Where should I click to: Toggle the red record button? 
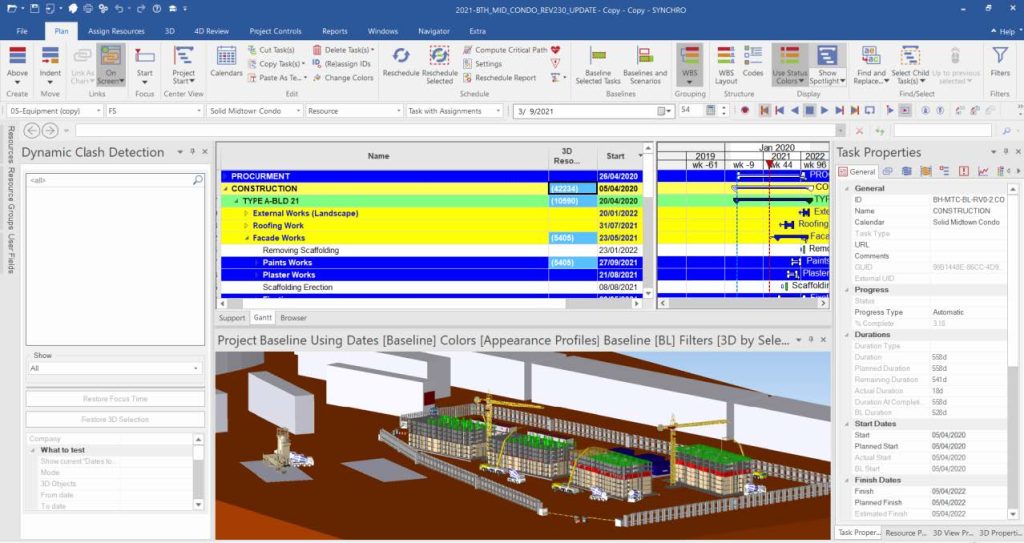[744, 110]
